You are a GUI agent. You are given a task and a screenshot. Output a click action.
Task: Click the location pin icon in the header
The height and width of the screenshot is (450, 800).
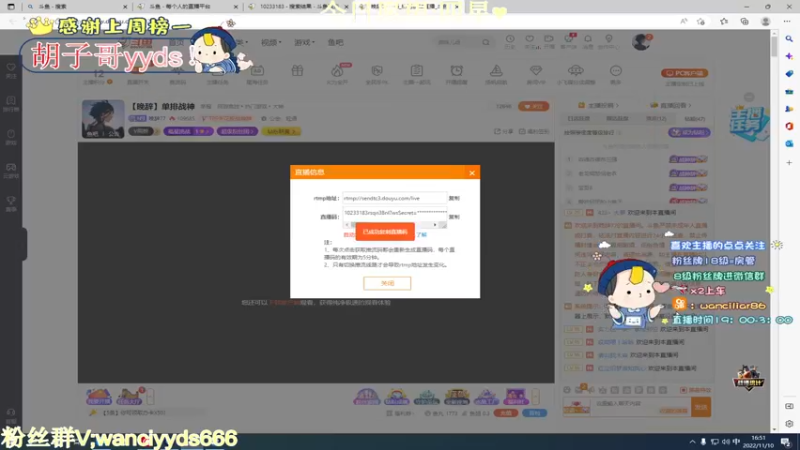(x=608, y=41)
